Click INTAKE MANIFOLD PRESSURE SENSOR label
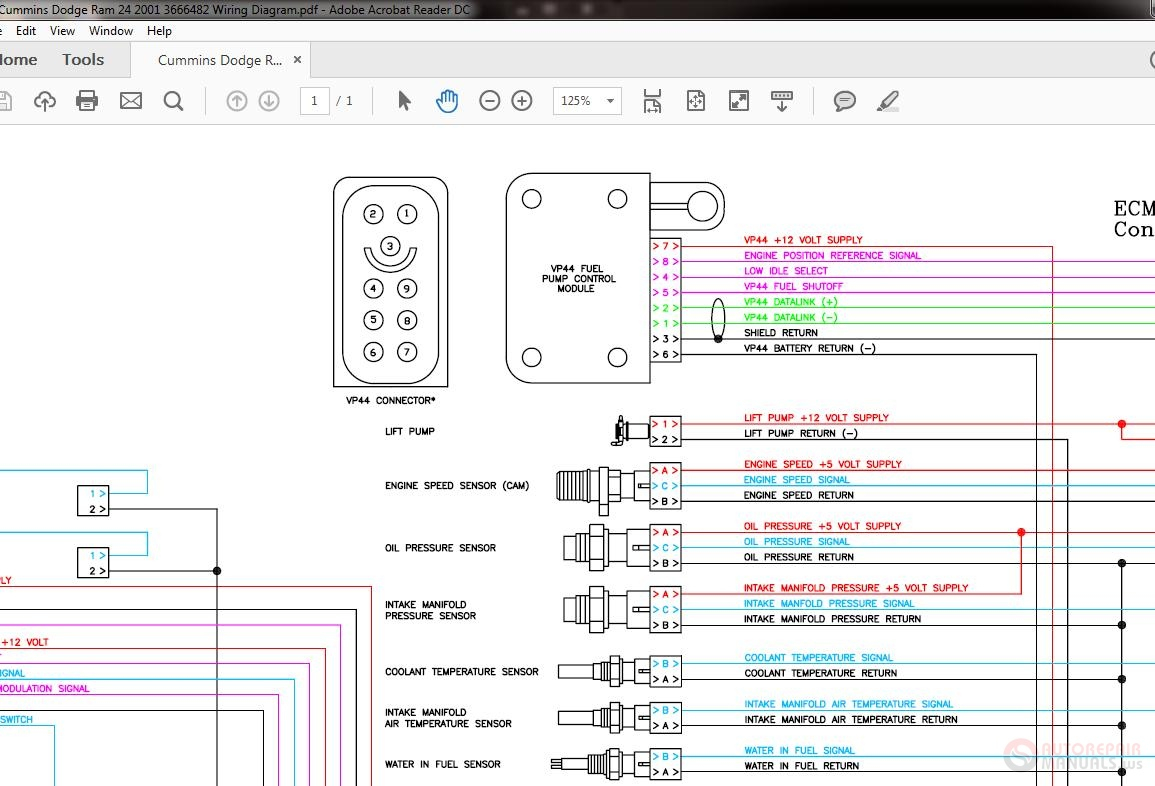This screenshot has height=786, width=1155. [x=430, y=610]
